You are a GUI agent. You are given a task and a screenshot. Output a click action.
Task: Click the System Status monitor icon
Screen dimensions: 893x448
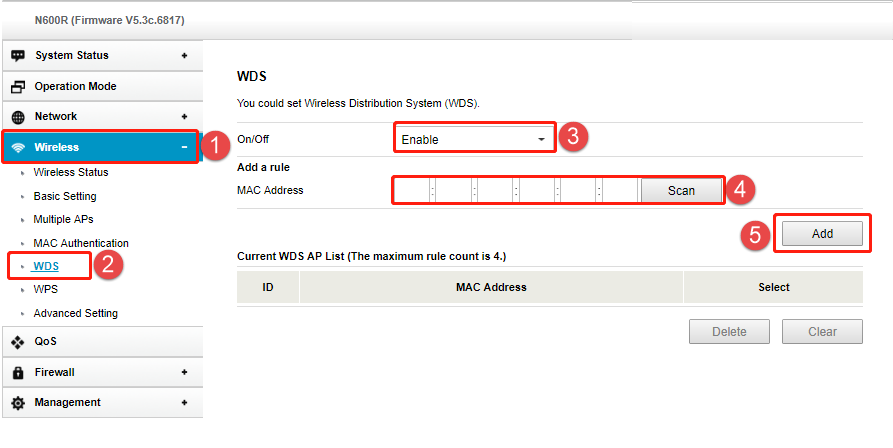(x=17, y=55)
